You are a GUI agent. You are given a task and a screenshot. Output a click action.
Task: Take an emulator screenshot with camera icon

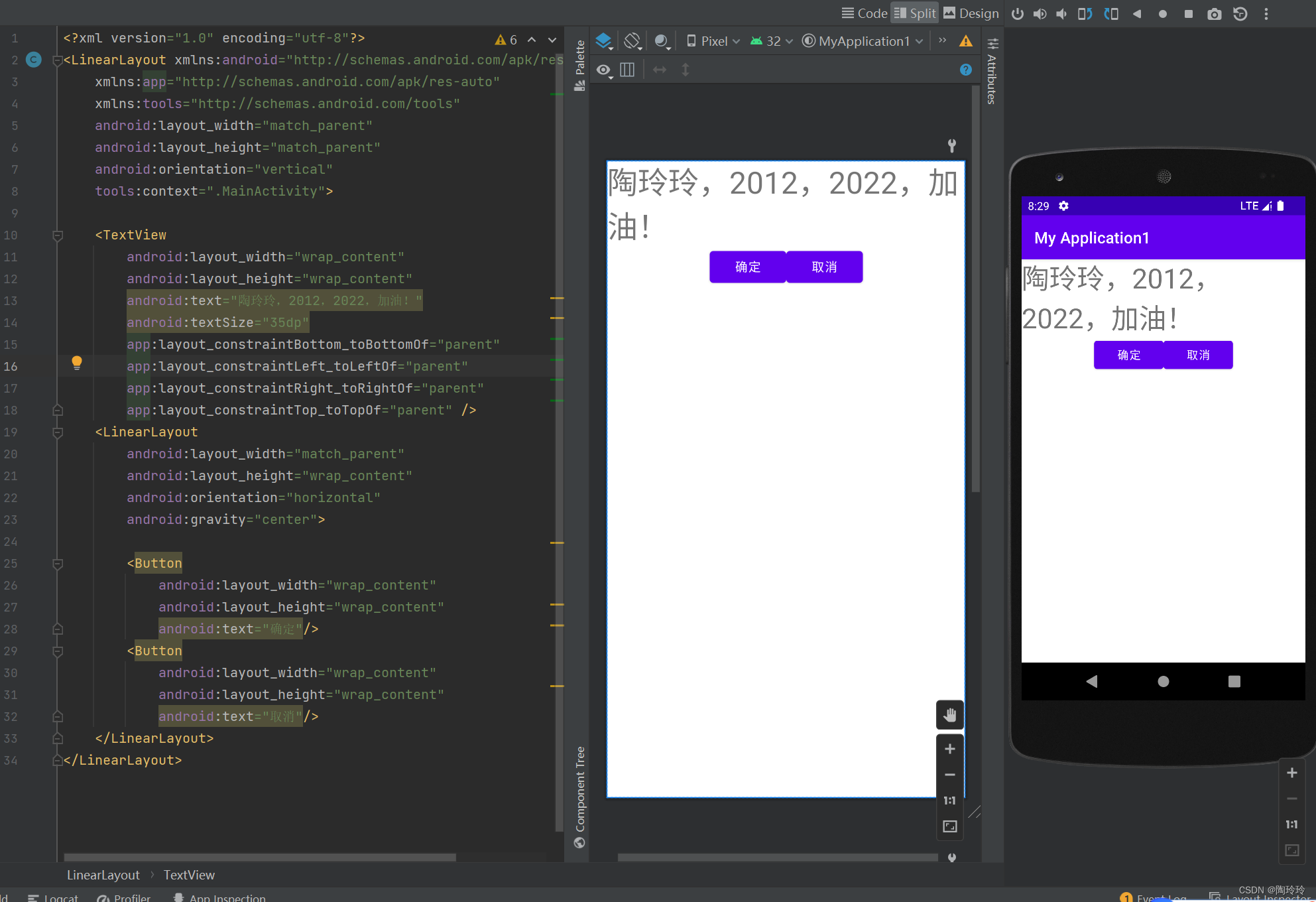point(1214,14)
